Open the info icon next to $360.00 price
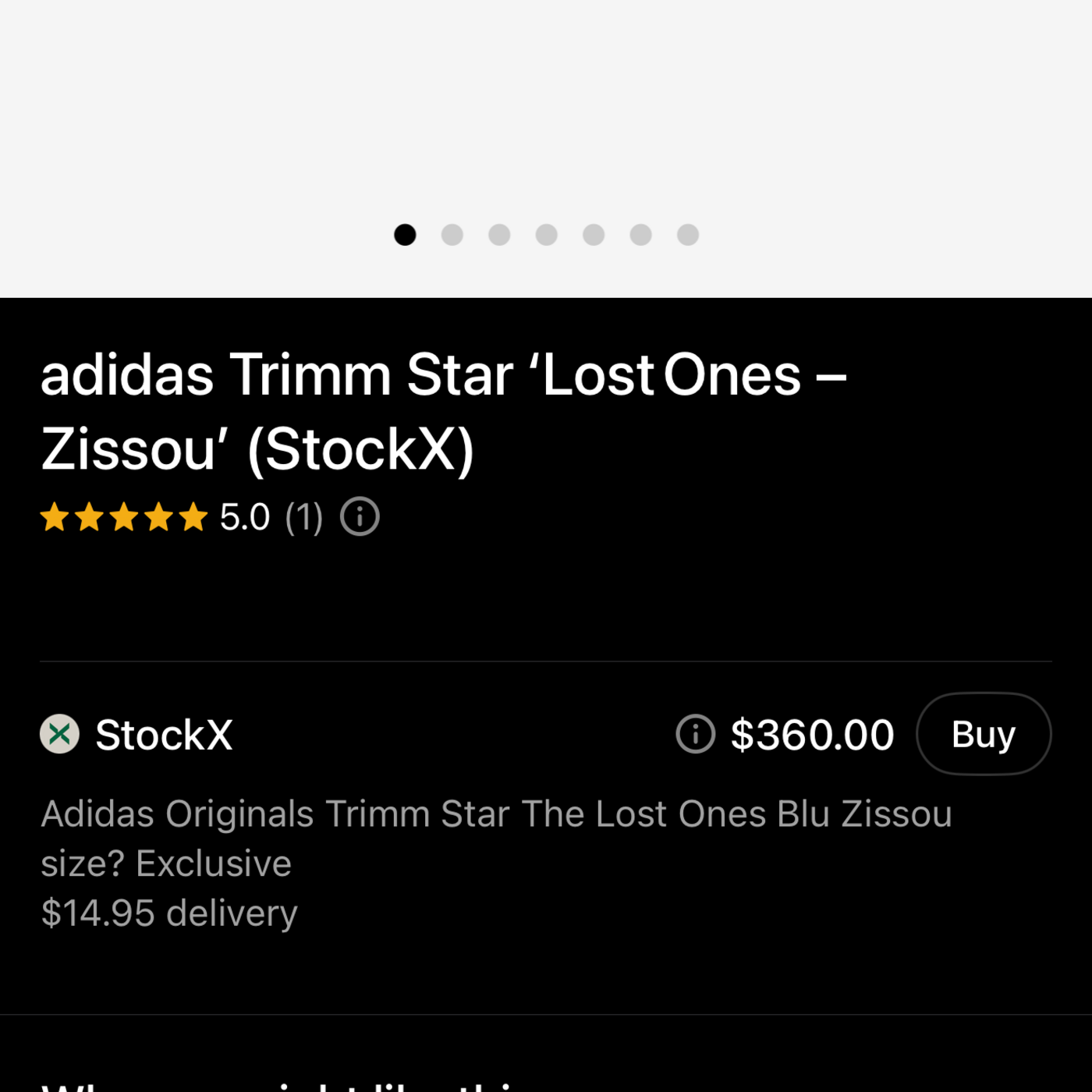This screenshot has height=1092, width=1092. [x=695, y=734]
